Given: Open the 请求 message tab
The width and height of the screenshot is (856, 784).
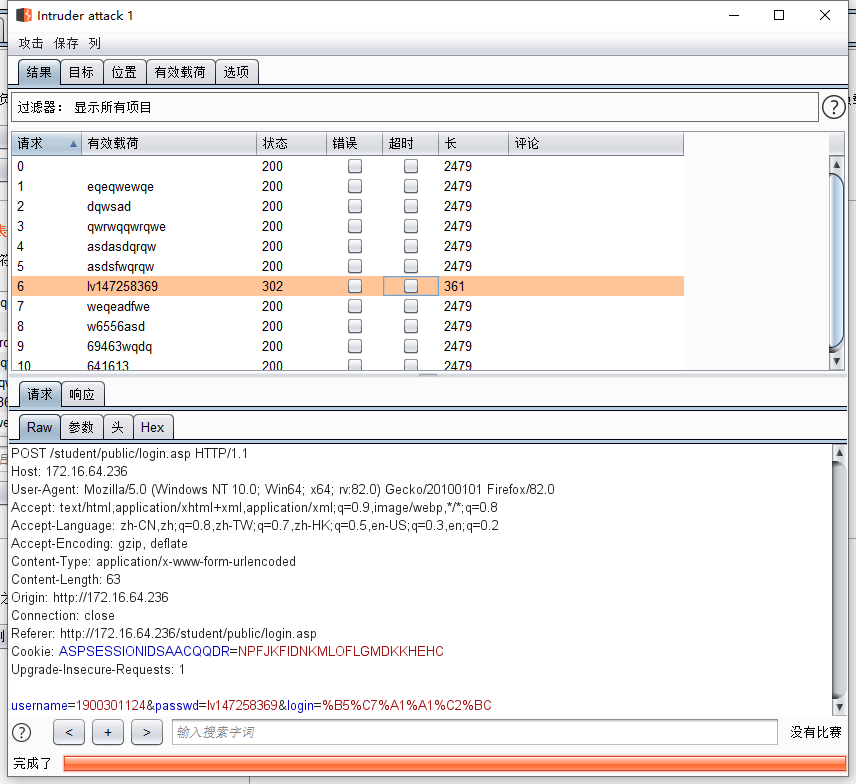Looking at the screenshot, I should [x=40, y=394].
